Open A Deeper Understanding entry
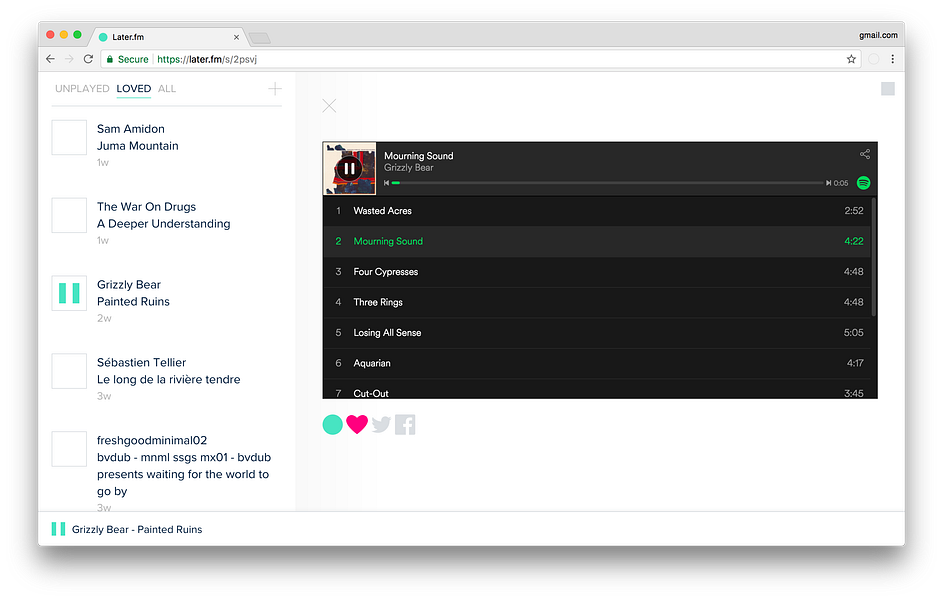The height and width of the screenshot is (600, 943). coord(164,215)
